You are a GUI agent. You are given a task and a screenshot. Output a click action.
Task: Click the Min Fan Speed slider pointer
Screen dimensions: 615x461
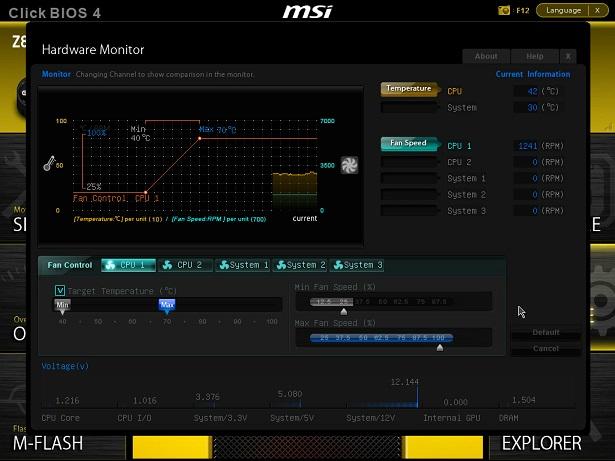pyautogui.click(x=344, y=312)
